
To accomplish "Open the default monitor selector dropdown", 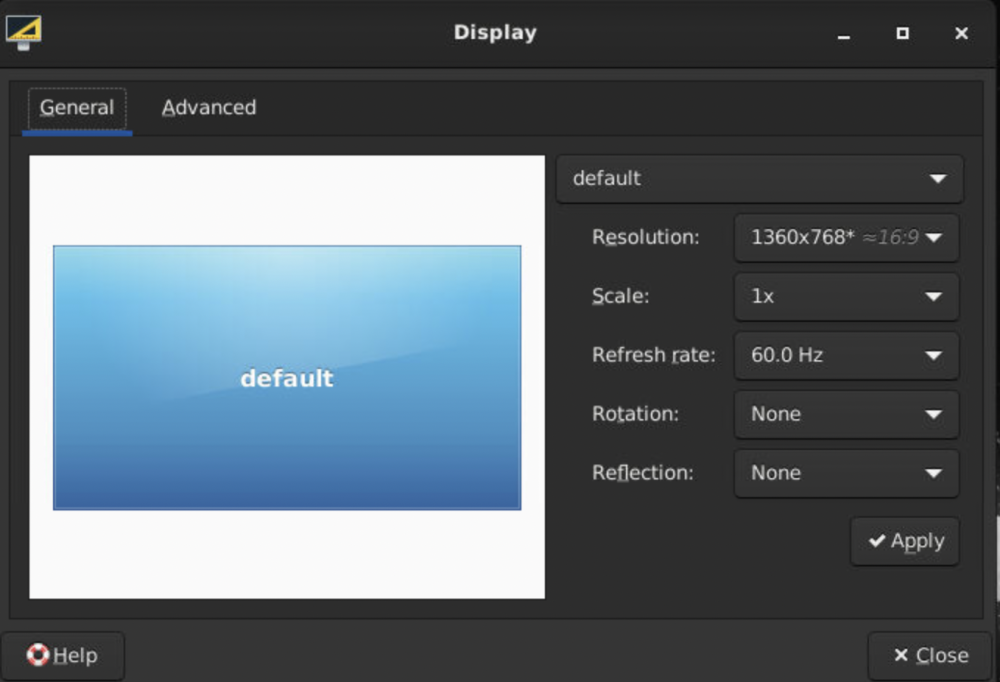I will tap(760, 179).
